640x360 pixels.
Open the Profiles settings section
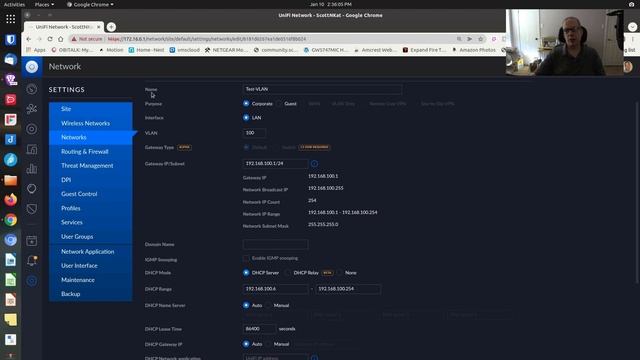click(91, 208)
